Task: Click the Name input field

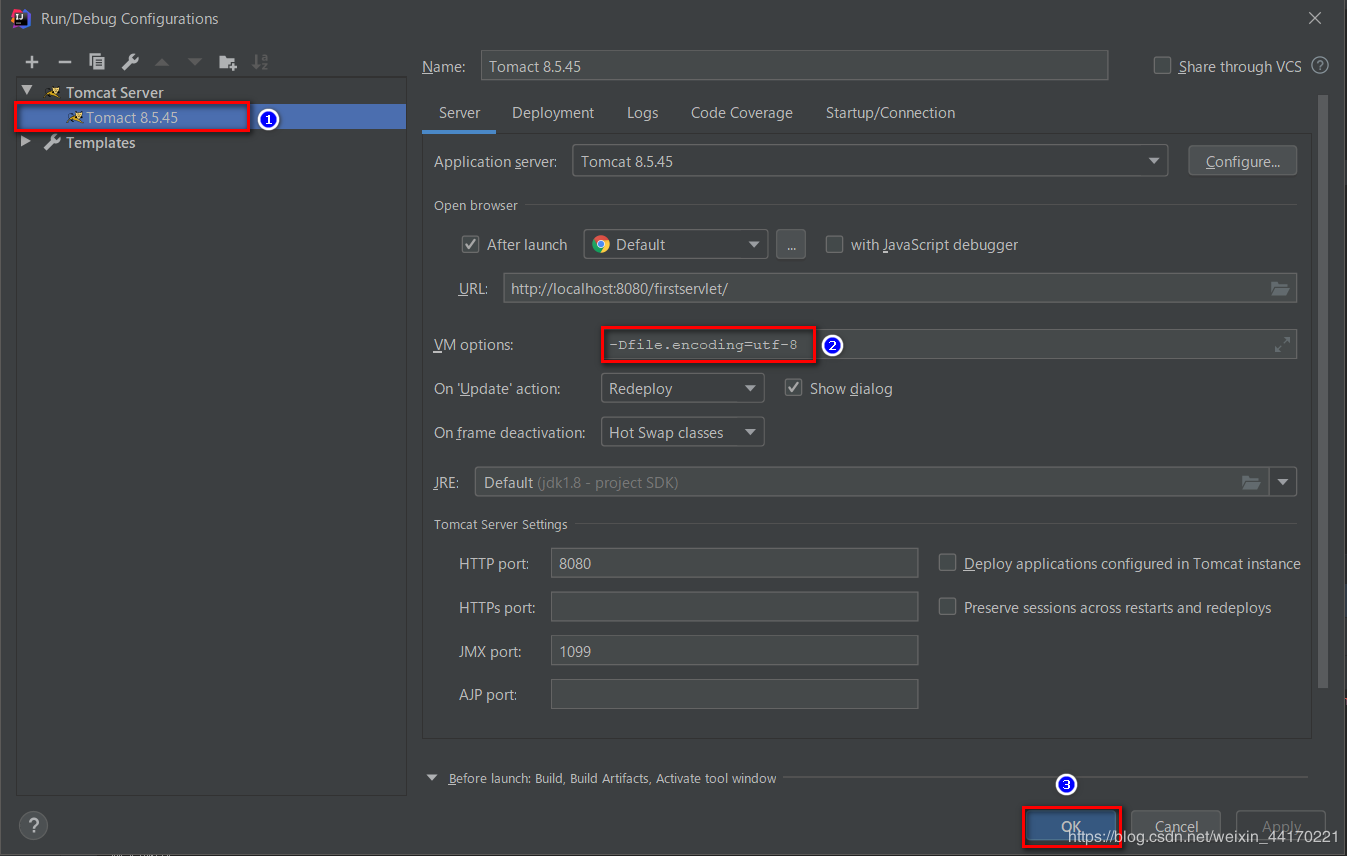Action: click(794, 66)
